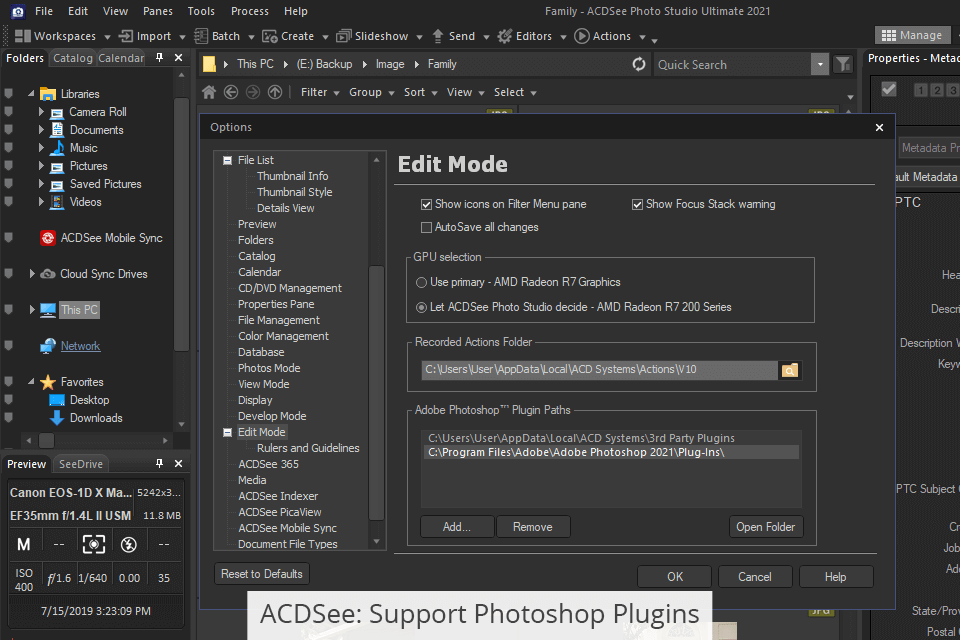Open the Slideshow toolbar item
Screen dimensions: 960x640
(x=372, y=36)
